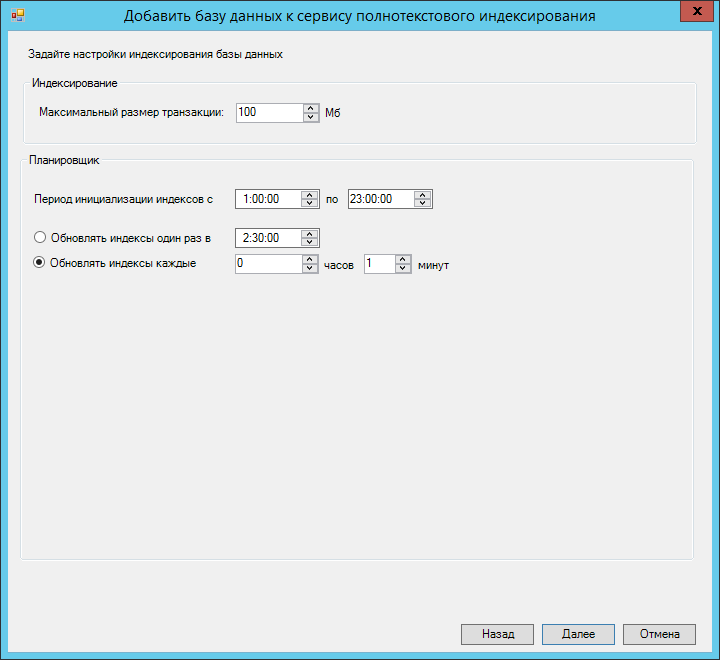This screenshot has height=660, width=720.
Task: Click the minutes interval input field
Action: coord(379,264)
